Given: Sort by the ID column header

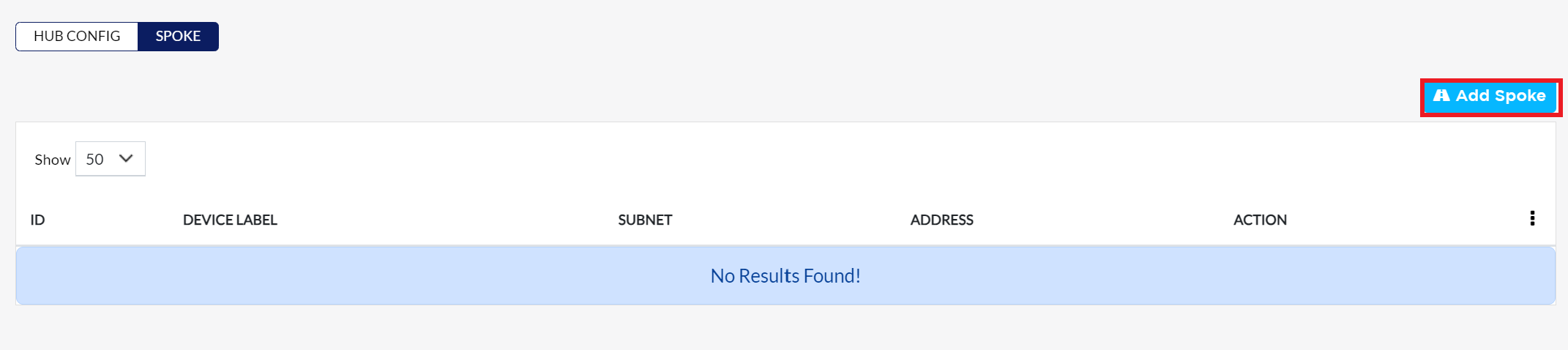Looking at the screenshot, I should point(37,220).
